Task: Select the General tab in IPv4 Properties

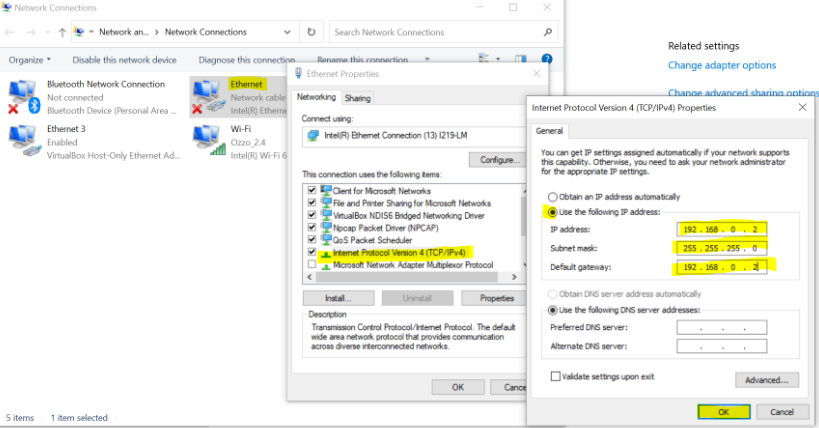Action: tap(549, 131)
